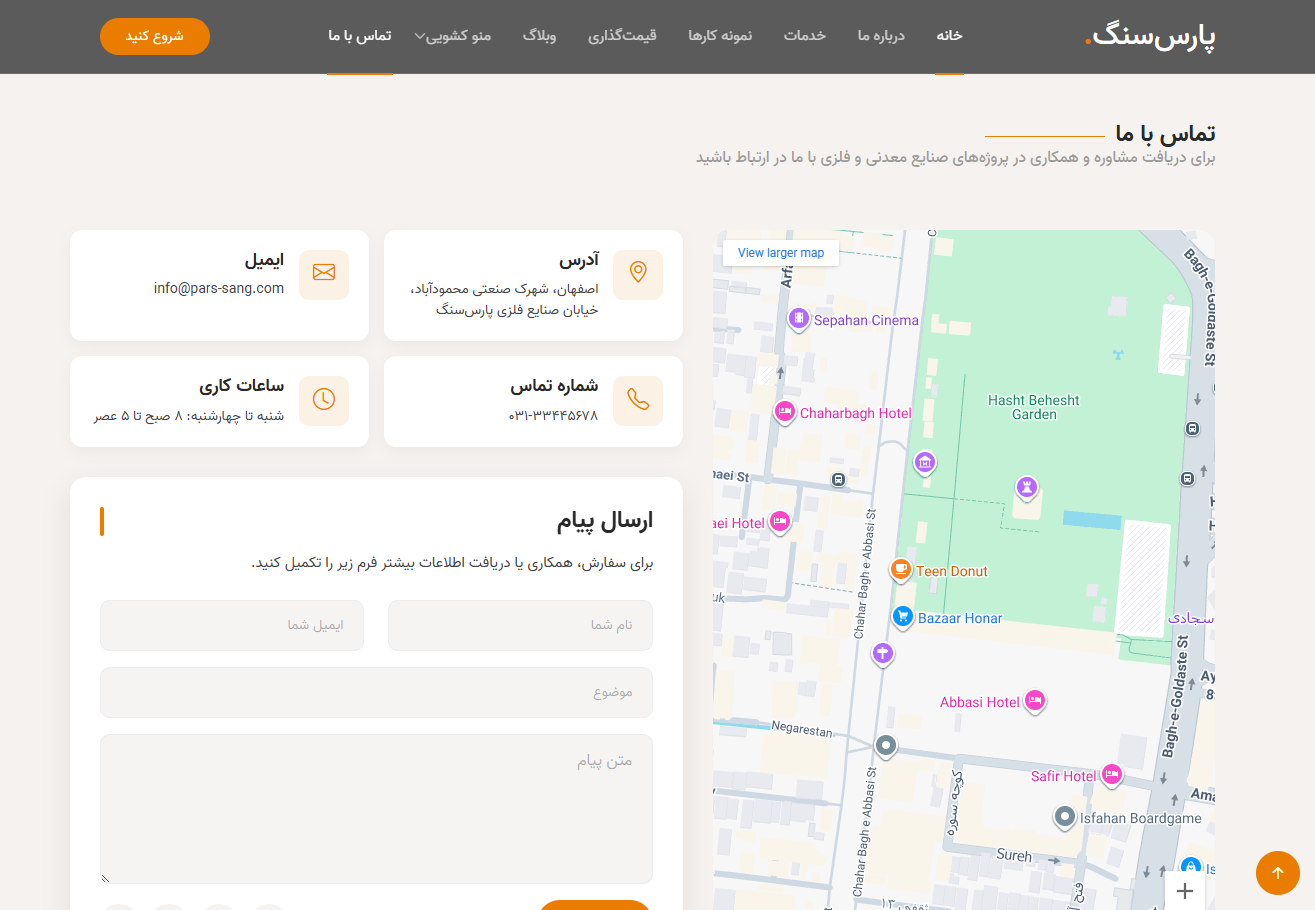Select the Chaharbagh Hotel marker on the map
Viewport: 1315px width, 910px height.
pyautogui.click(x=785, y=413)
